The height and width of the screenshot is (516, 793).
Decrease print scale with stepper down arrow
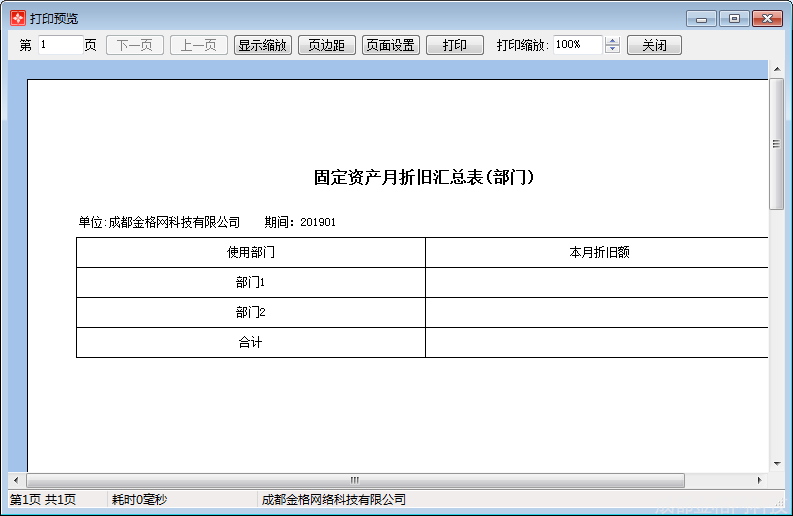tap(613, 50)
